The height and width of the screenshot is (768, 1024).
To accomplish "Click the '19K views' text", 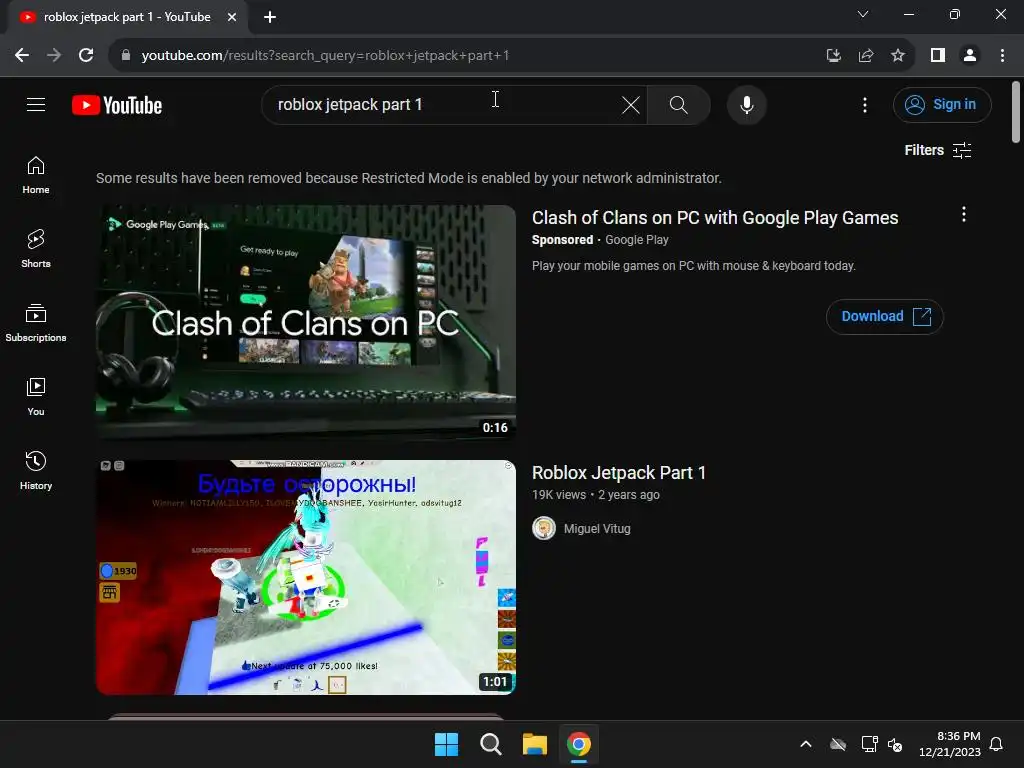I will 559,495.
